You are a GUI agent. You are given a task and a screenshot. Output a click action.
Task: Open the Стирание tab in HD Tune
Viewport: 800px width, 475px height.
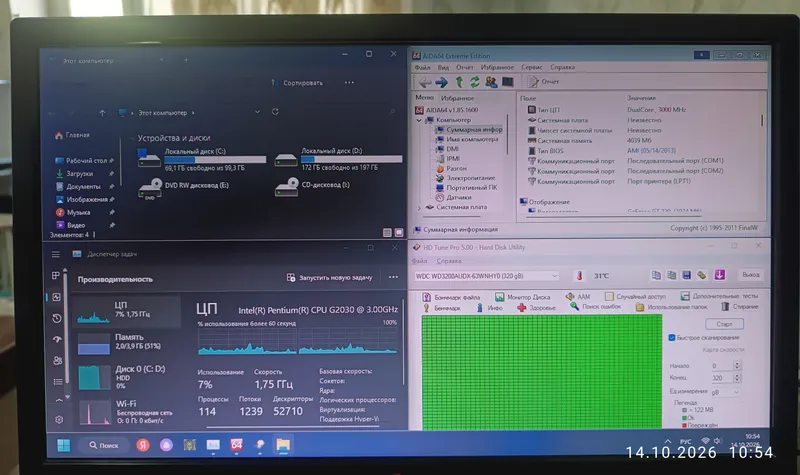[x=740, y=307]
